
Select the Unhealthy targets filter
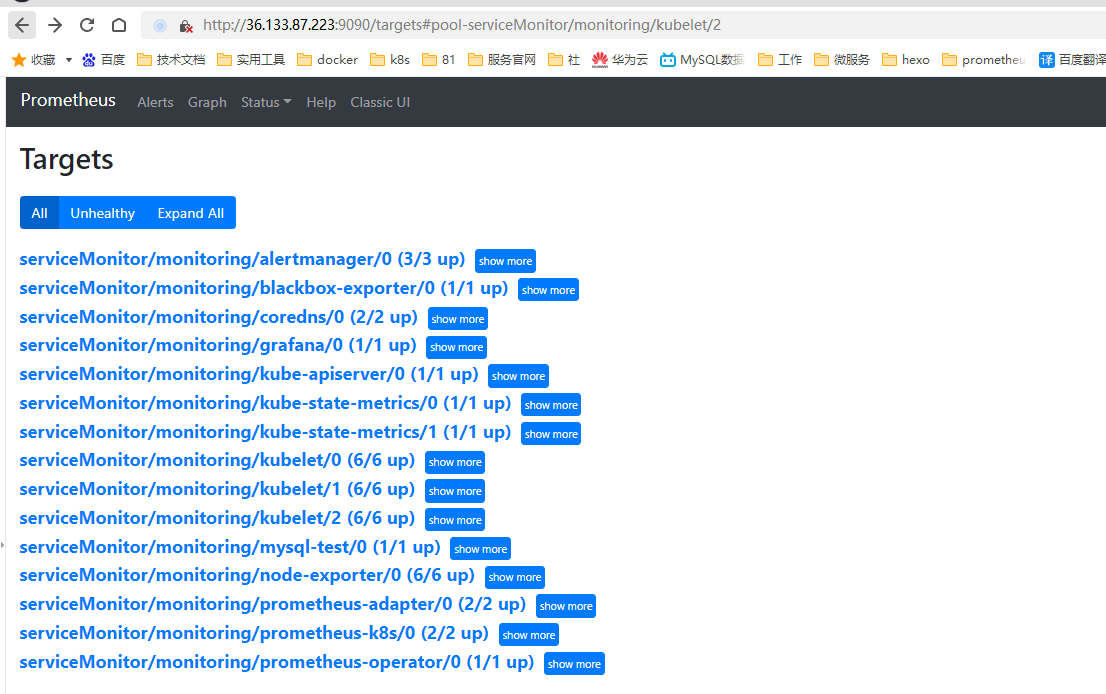tap(102, 213)
